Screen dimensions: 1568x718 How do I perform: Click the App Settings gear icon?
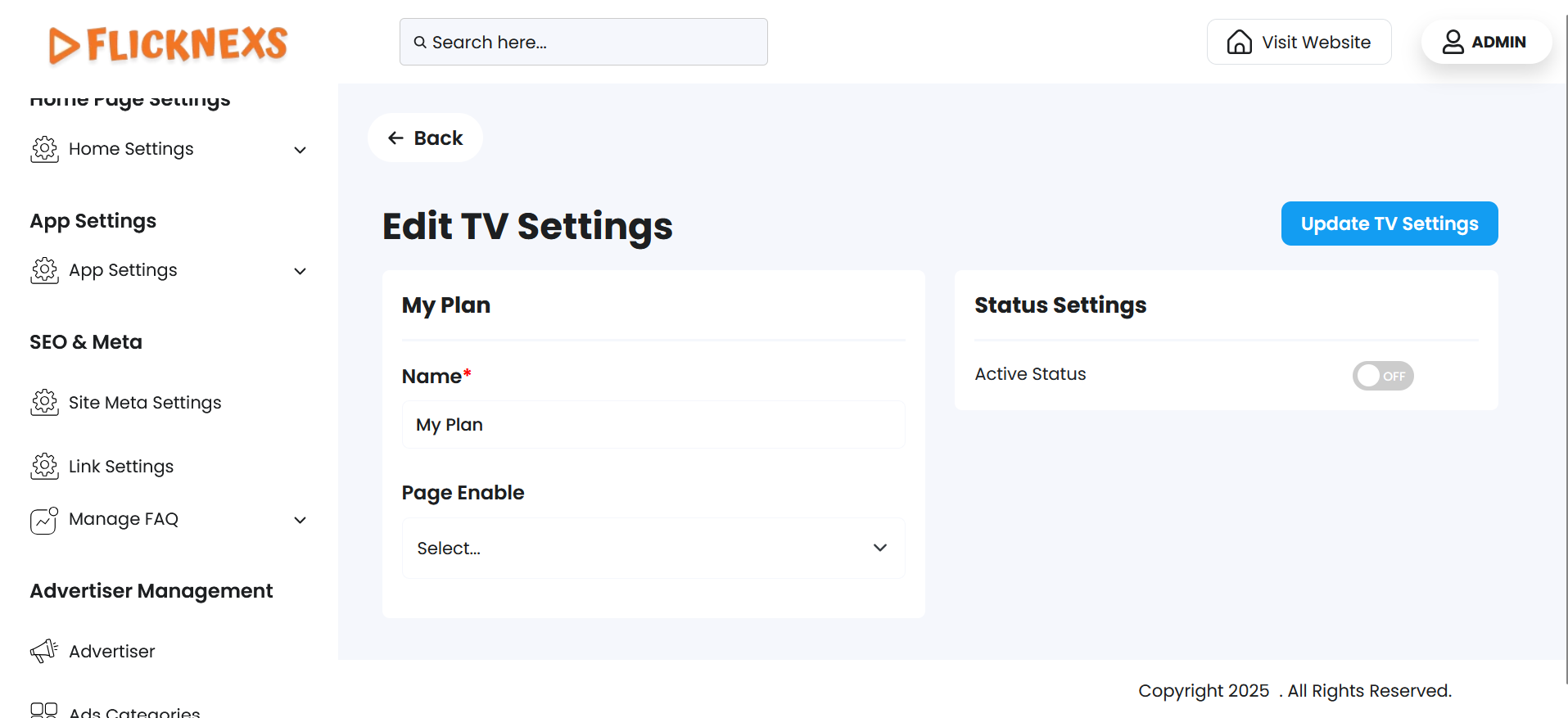click(x=44, y=270)
